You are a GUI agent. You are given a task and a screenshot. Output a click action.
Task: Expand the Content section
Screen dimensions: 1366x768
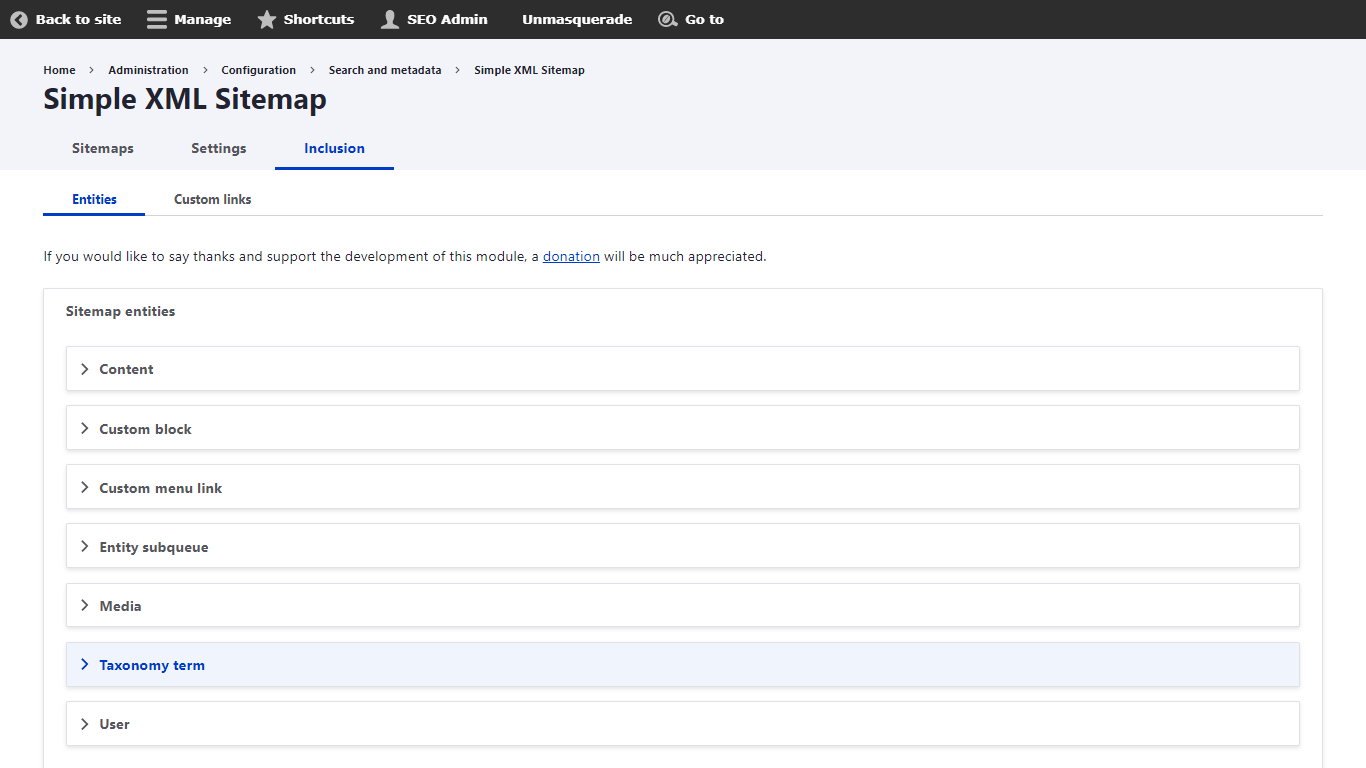coord(126,369)
